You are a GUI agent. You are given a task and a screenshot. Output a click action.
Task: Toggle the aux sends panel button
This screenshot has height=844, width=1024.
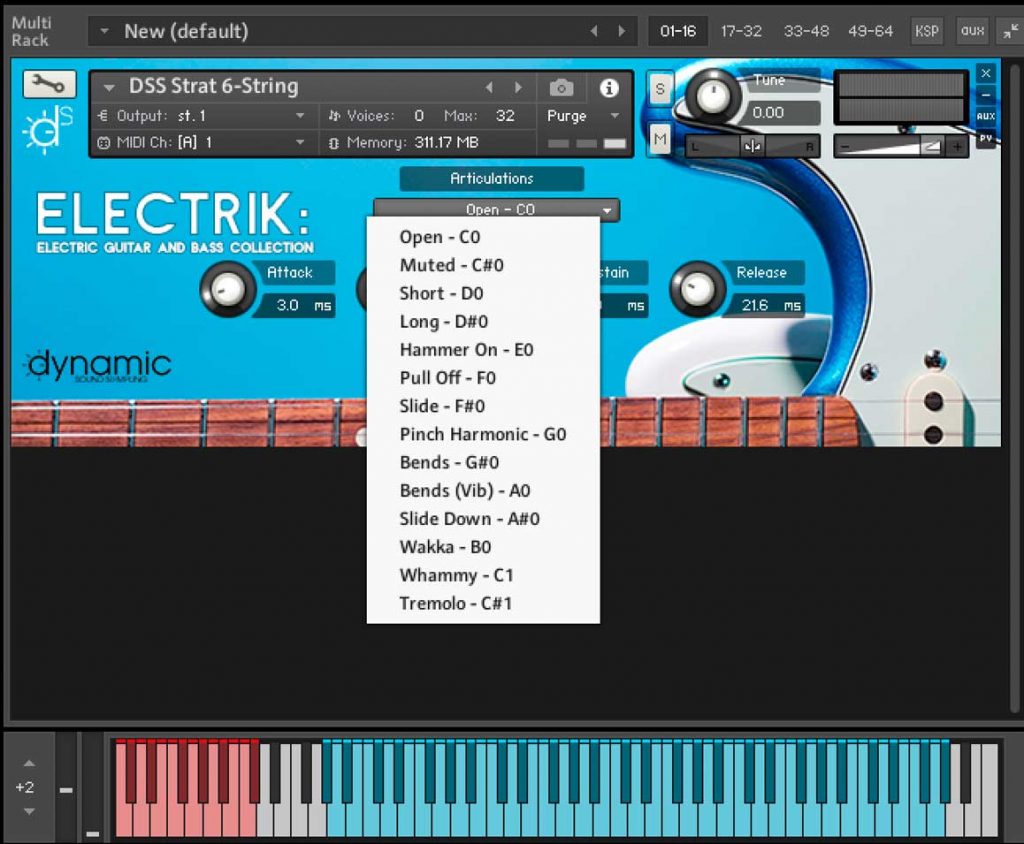tap(972, 31)
